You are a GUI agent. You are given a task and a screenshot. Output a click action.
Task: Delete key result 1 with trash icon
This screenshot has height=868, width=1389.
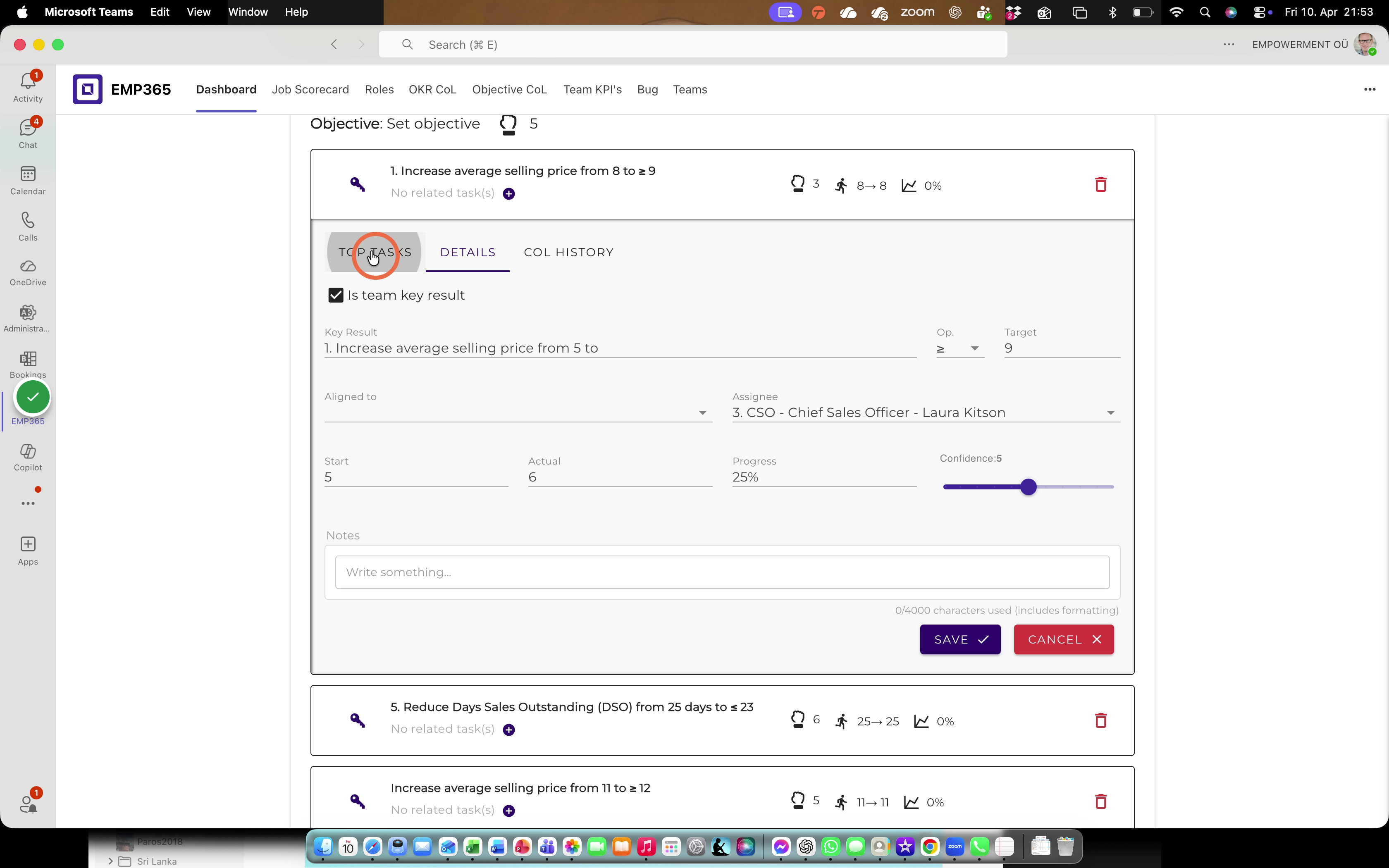1100,184
